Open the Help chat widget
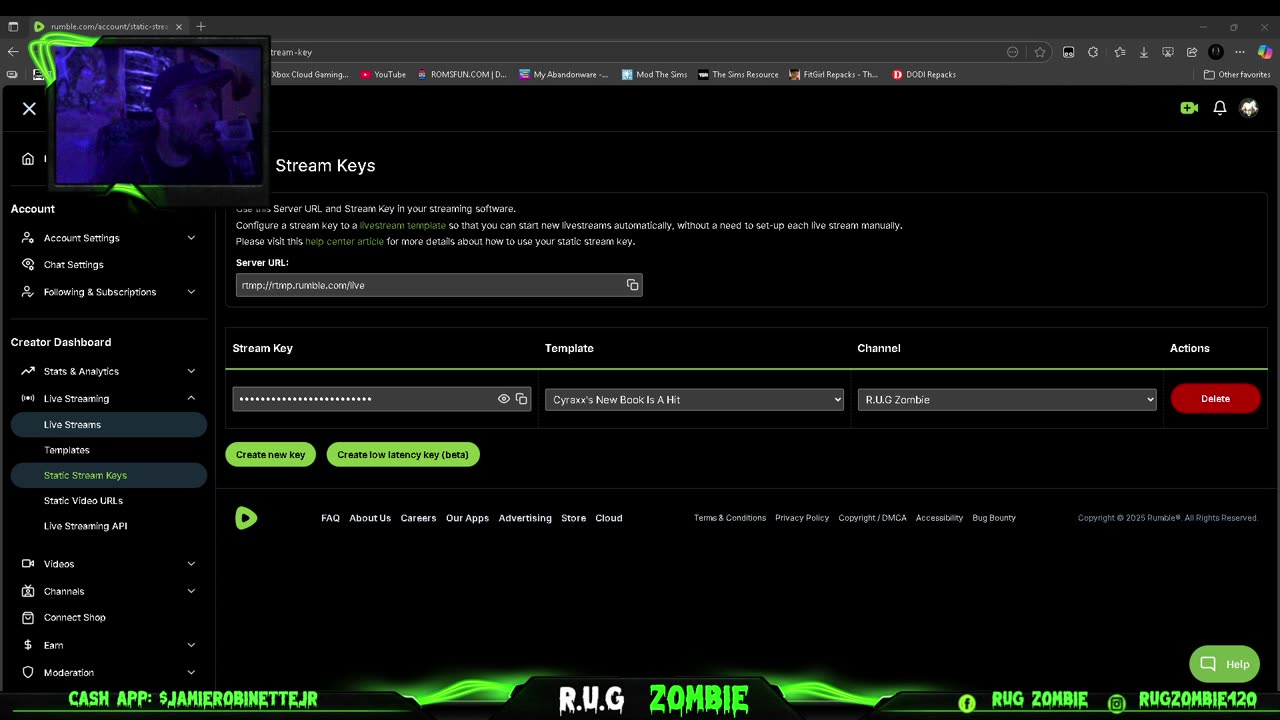This screenshot has height=720, width=1280. pyautogui.click(x=1224, y=664)
